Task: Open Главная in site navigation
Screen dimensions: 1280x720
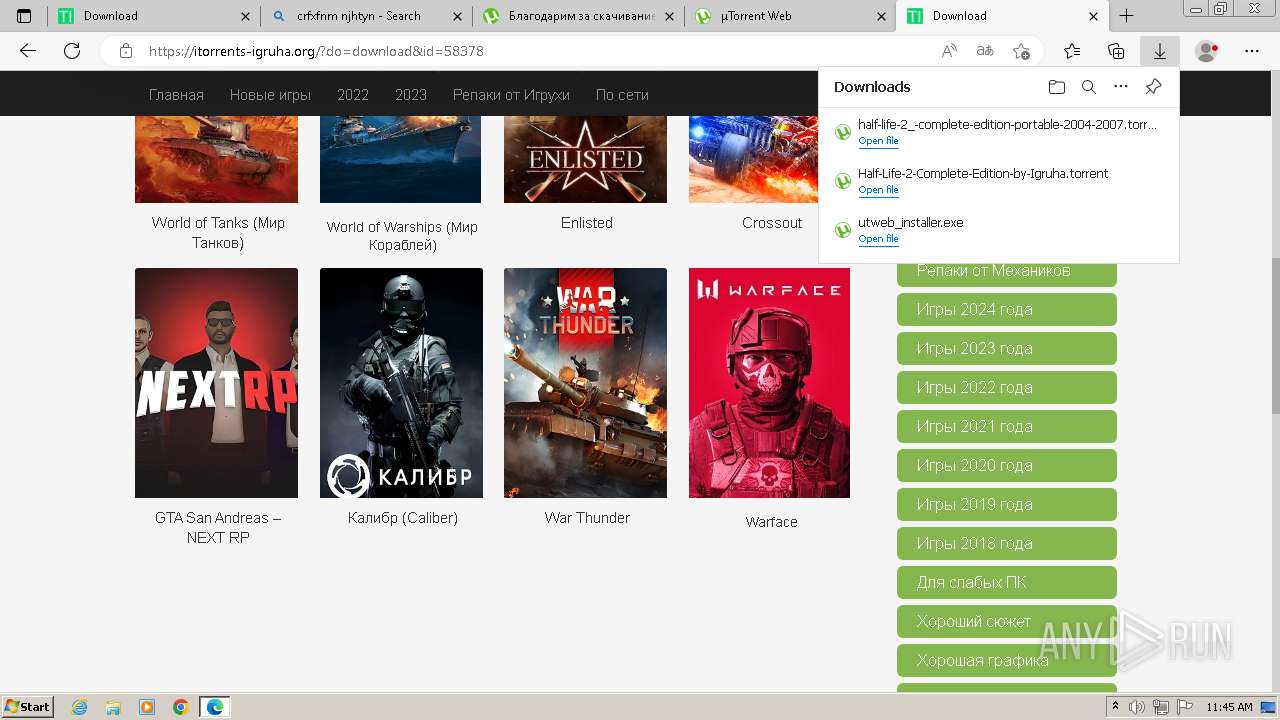Action: 176,95
